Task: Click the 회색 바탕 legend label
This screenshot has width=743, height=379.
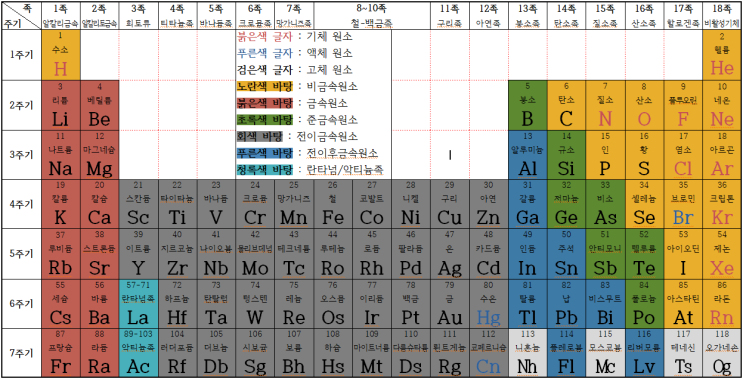Action: (260, 136)
